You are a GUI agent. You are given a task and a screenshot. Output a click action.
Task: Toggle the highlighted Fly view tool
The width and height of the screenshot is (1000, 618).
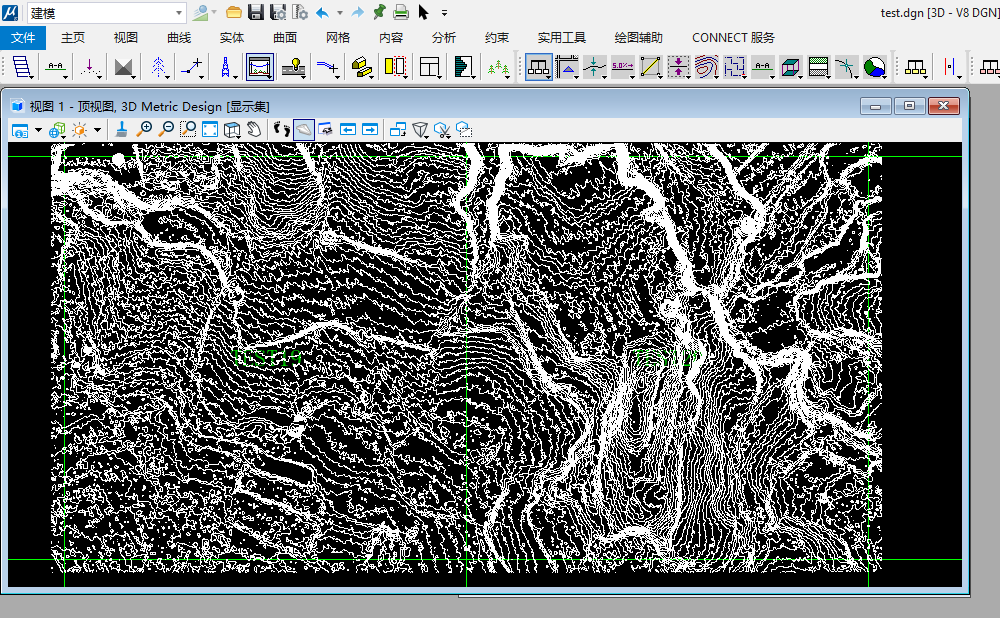point(304,129)
